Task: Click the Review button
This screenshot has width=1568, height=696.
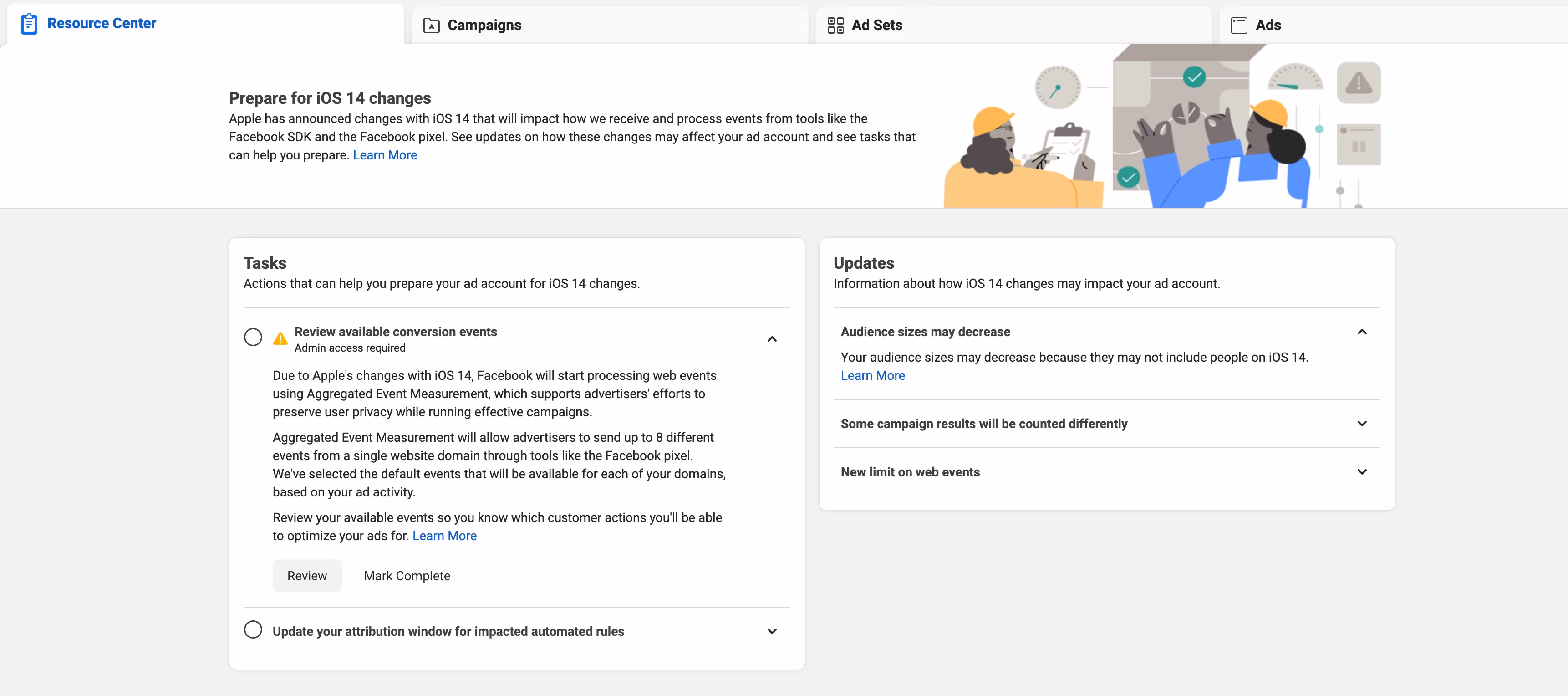Action: pyautogui.click(x=307, y=576)
